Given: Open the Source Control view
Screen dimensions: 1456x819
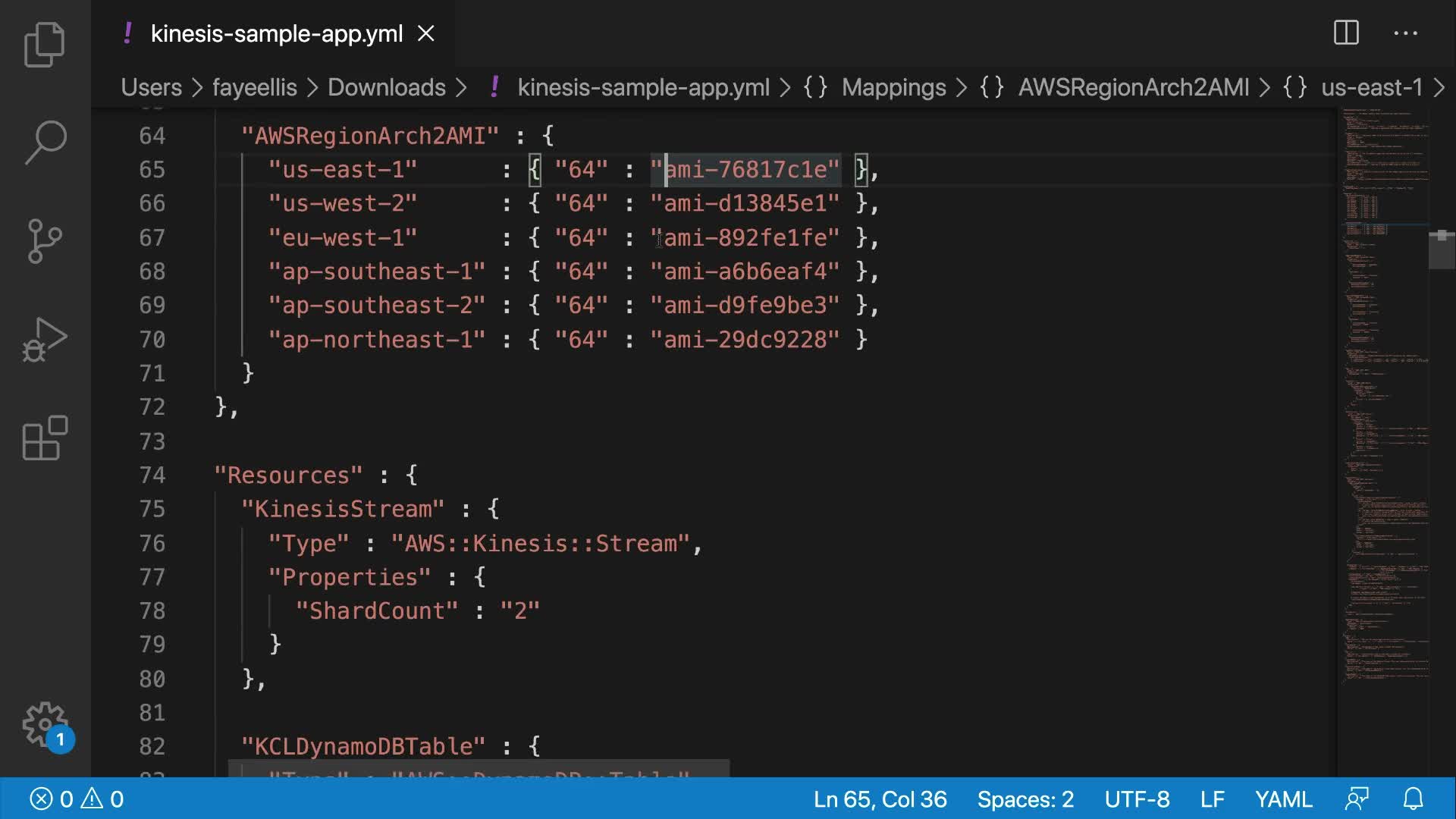Looking at the screenshot, I should (x=45, y=241).
